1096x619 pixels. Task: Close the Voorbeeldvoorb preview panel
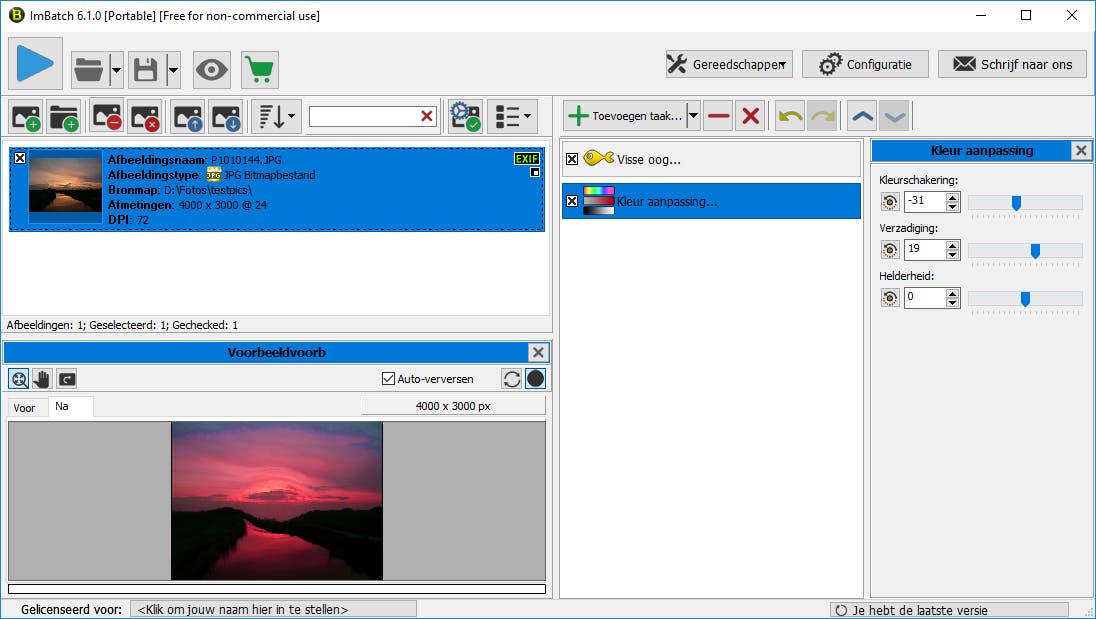tap(538, 352)
